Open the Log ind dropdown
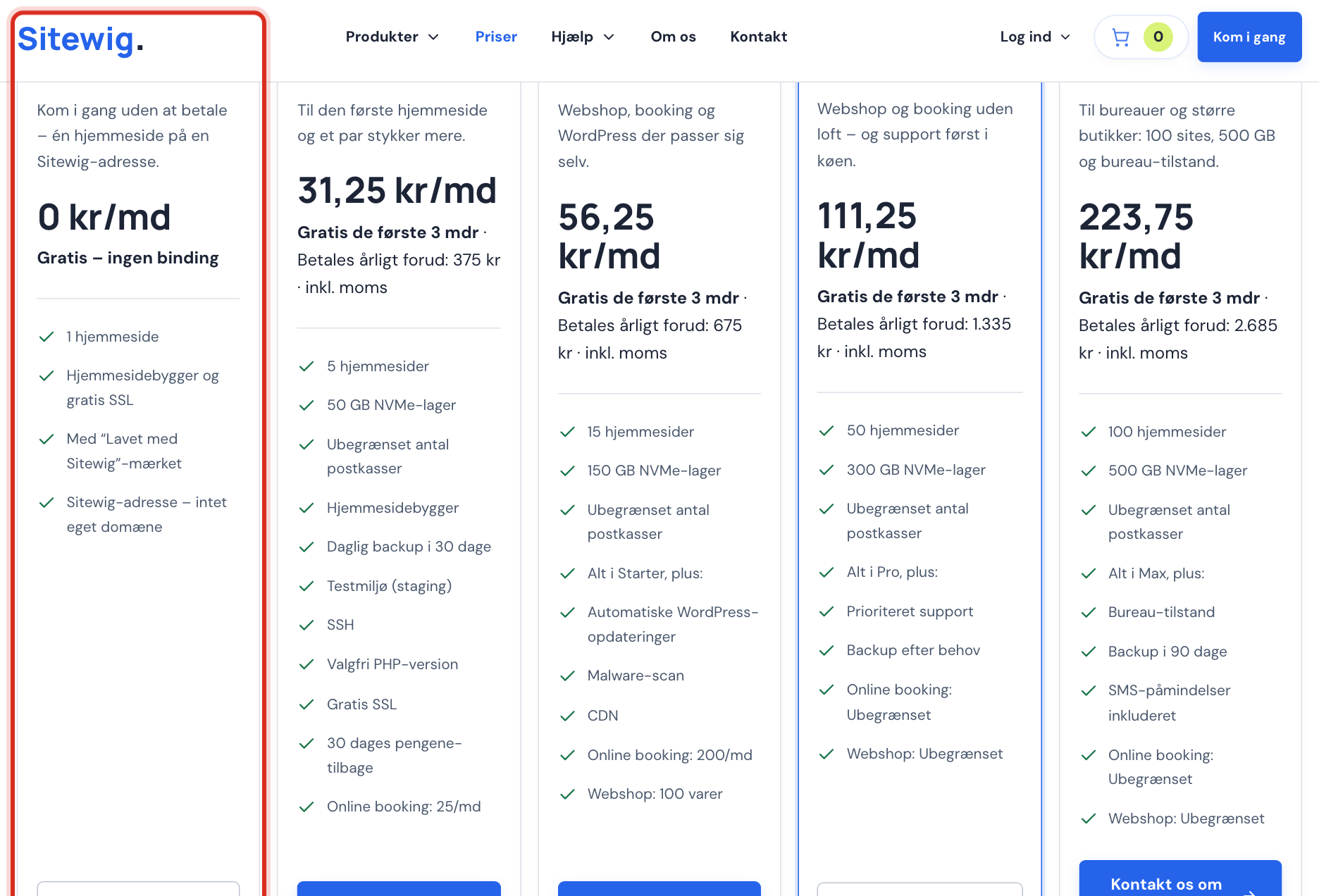1319x896 pixels. (1035, 37)
